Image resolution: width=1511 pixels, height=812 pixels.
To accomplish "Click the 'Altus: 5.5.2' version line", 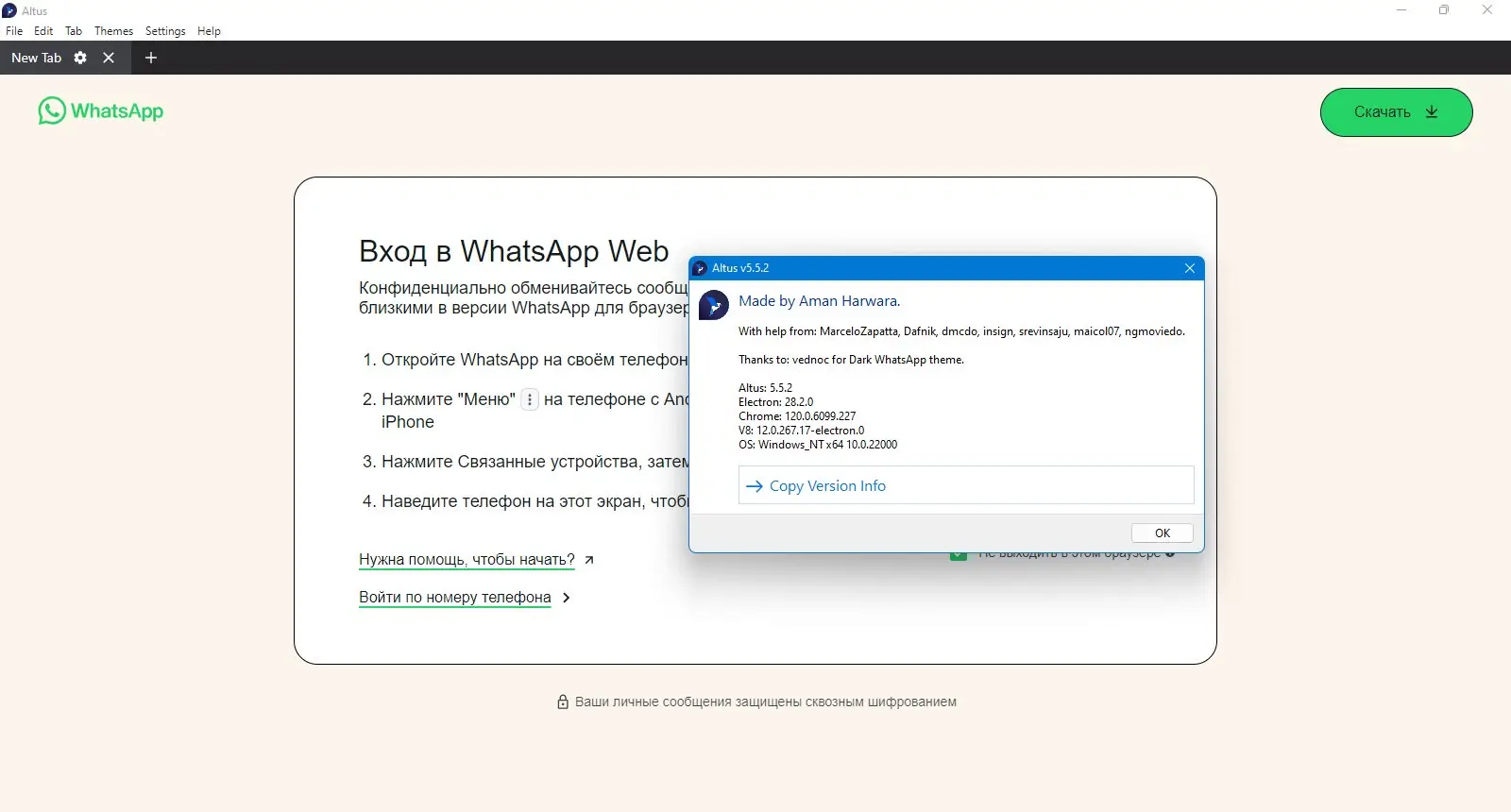I will pos(765,388).
